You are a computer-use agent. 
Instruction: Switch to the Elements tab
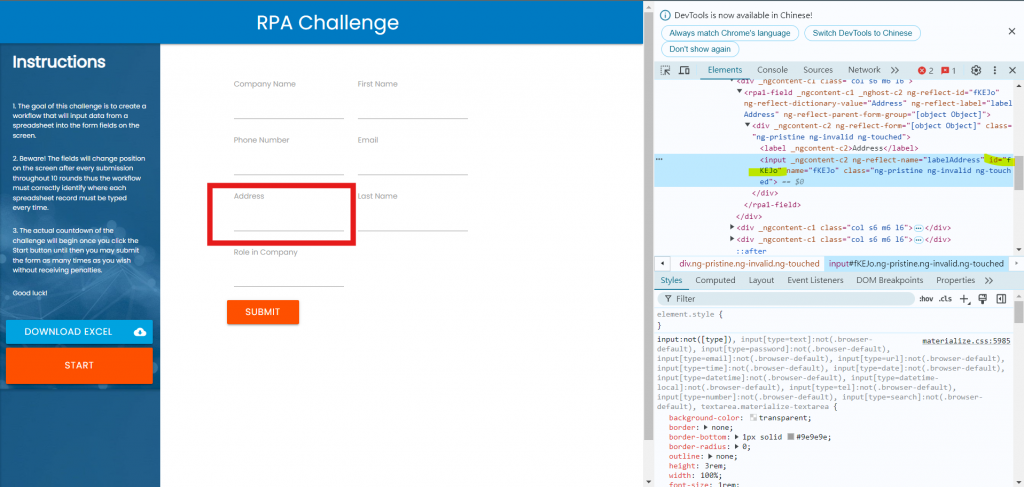[725, 70]
